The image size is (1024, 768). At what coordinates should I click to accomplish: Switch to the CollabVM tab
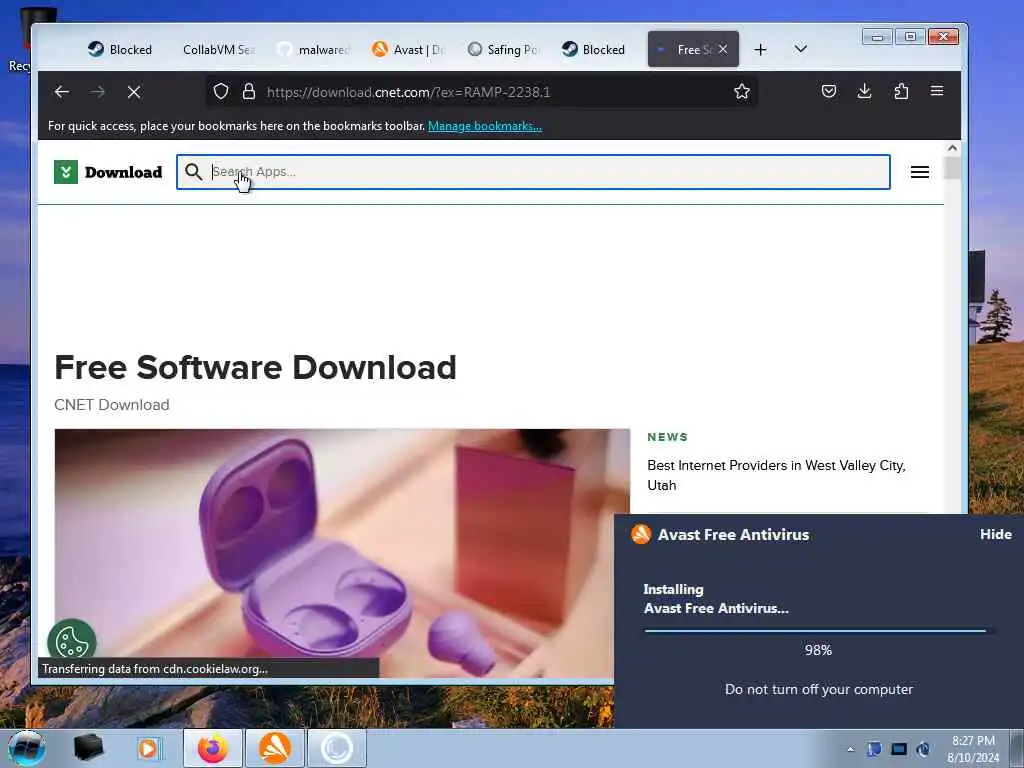219,50
